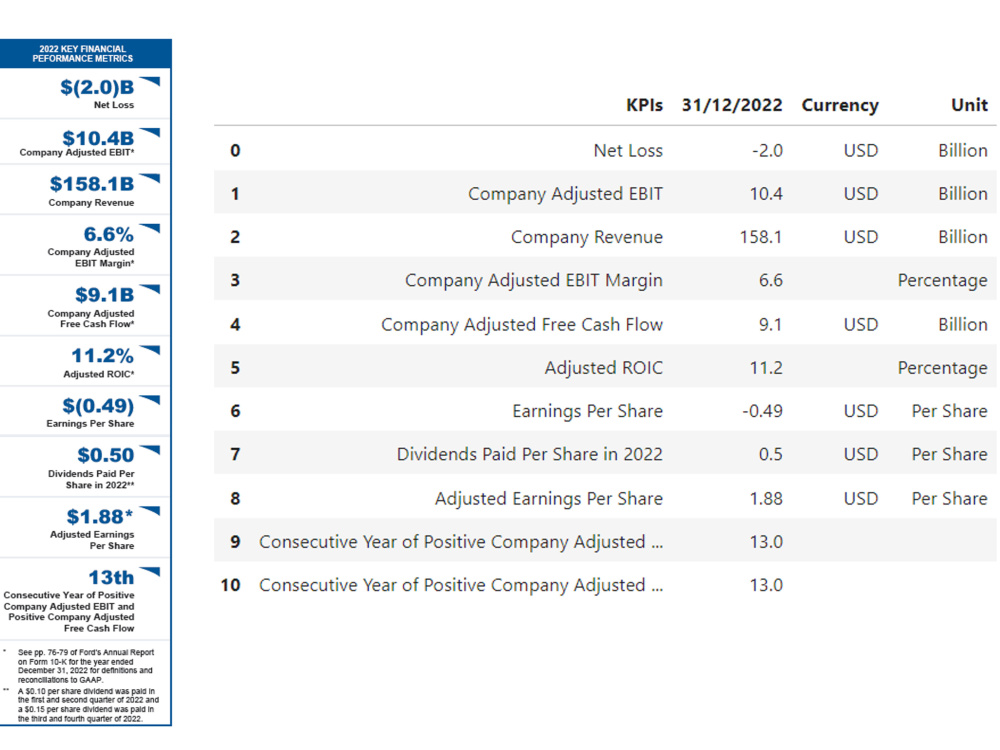Select Dividends Paid Per Share in 2022 cell
The image size is (1000, 750).
pyautogui.click(x=529, y=455)
